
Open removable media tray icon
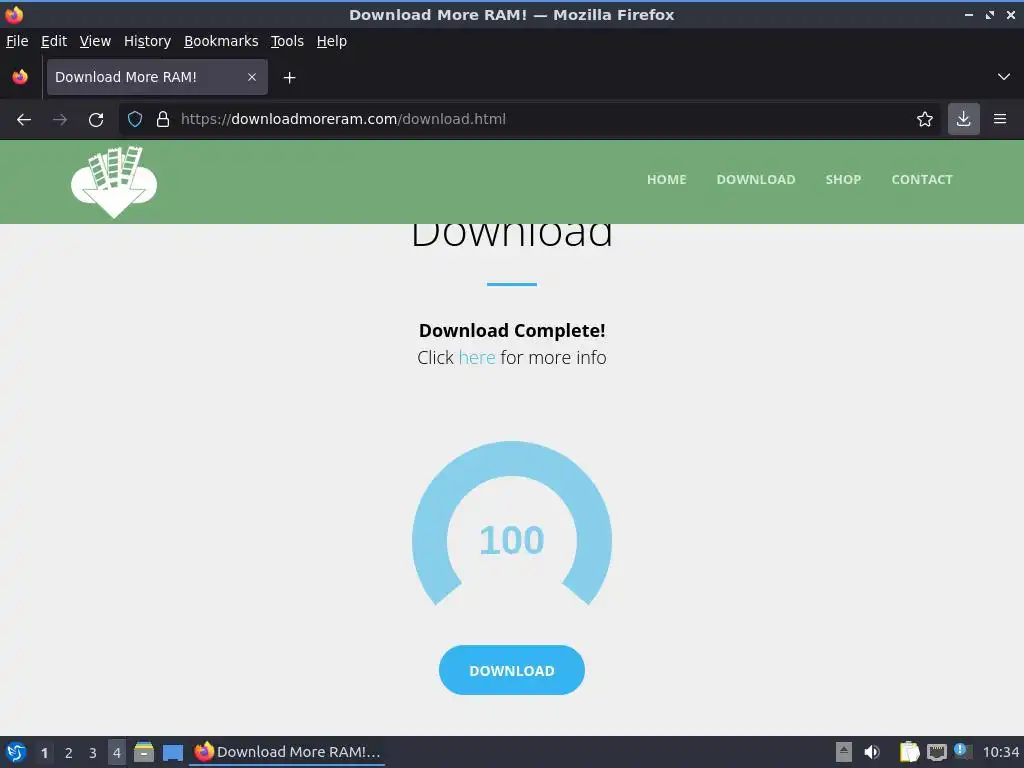[844, 752]
